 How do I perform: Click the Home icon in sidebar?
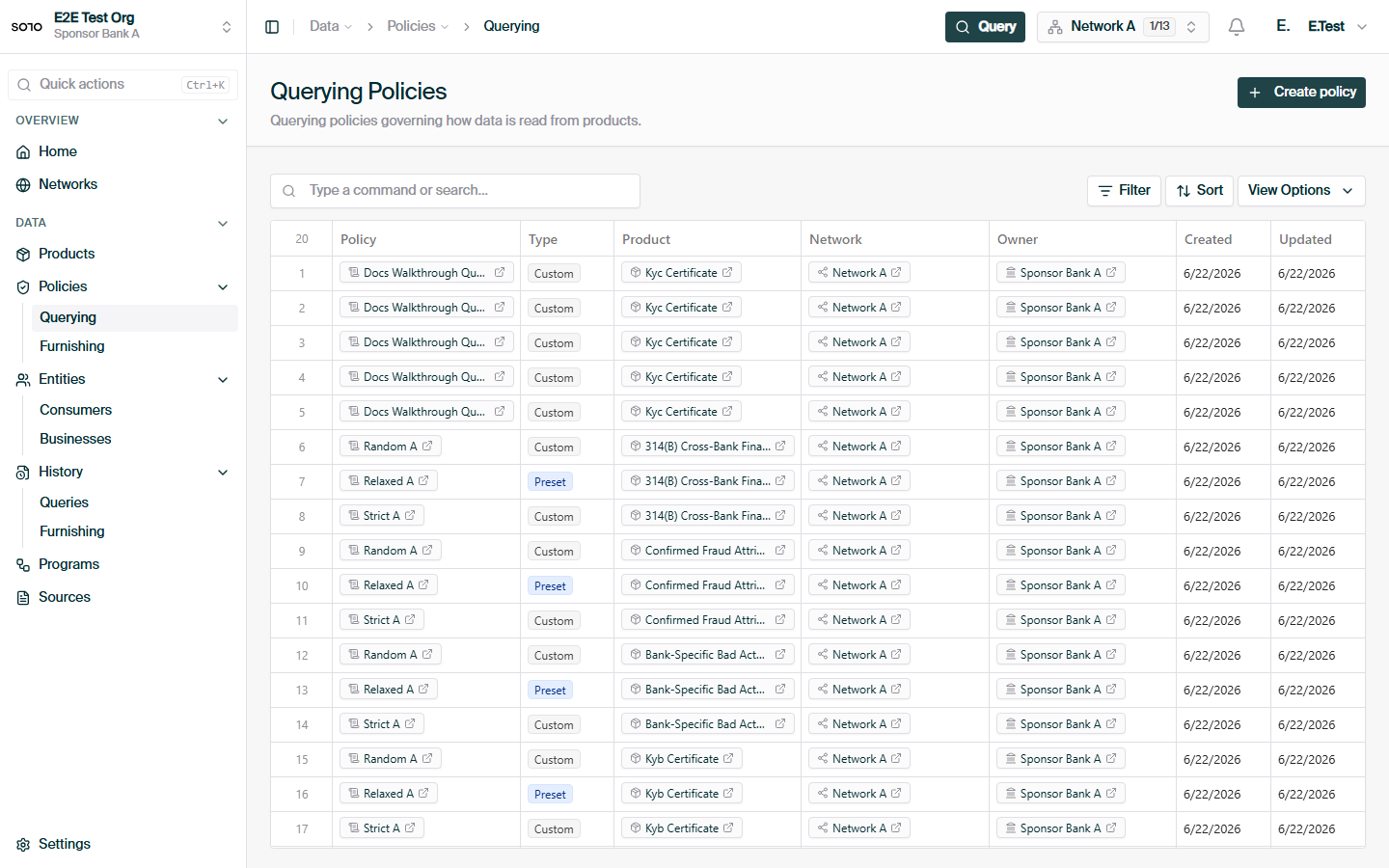pos(23,152)
